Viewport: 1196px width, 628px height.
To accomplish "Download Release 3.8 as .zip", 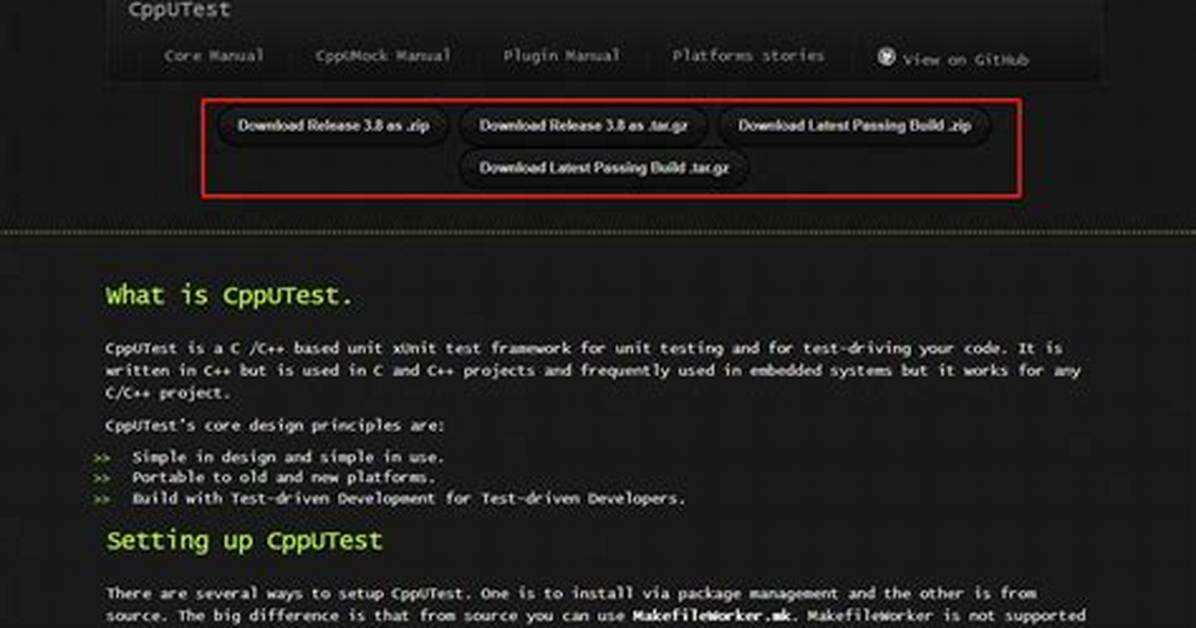I will pyautogui.click(x=333, y=126).
